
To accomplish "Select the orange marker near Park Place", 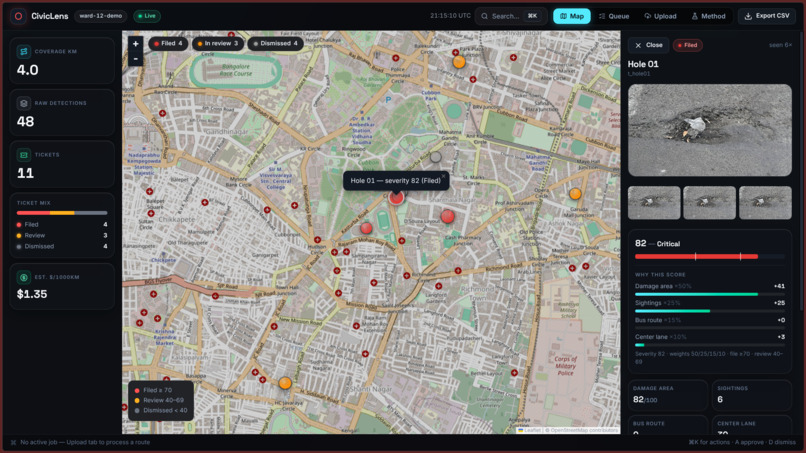I will tap(459, 62).
